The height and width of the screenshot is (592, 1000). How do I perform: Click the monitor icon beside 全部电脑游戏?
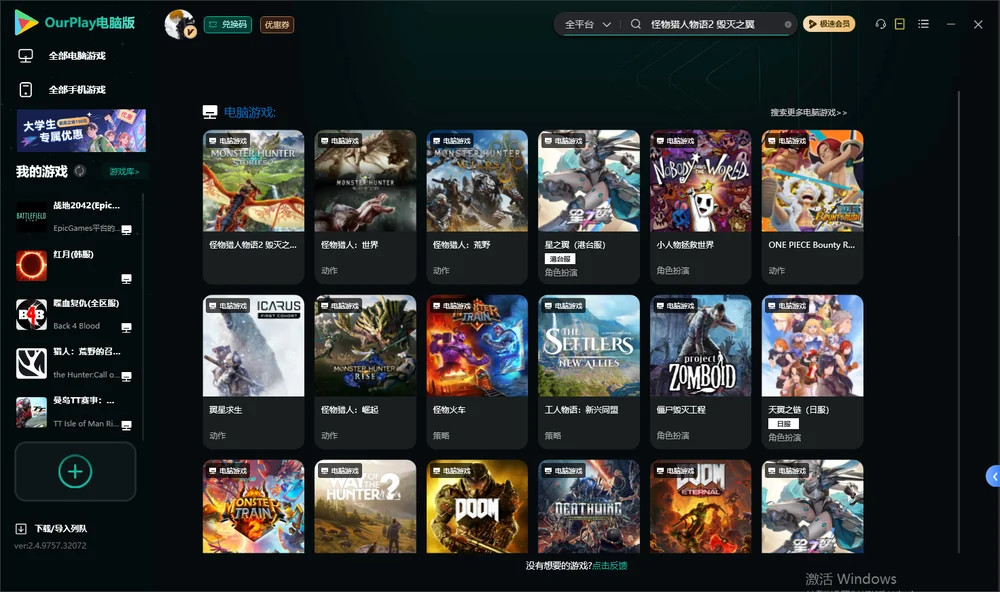tap(26, 56)
